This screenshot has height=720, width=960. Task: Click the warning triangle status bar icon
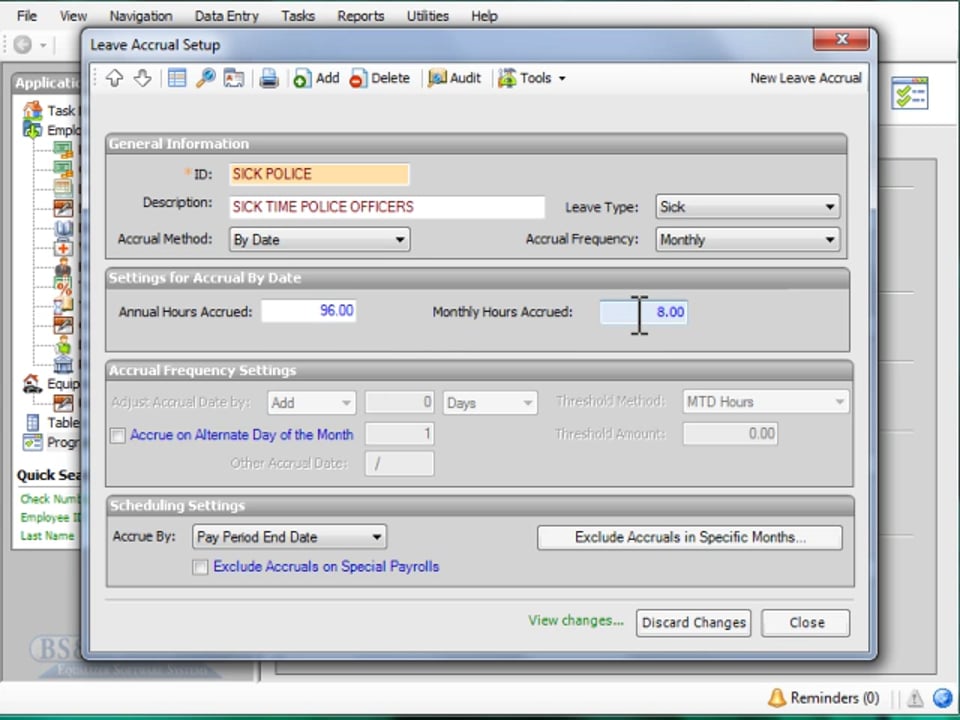(915, 698)
